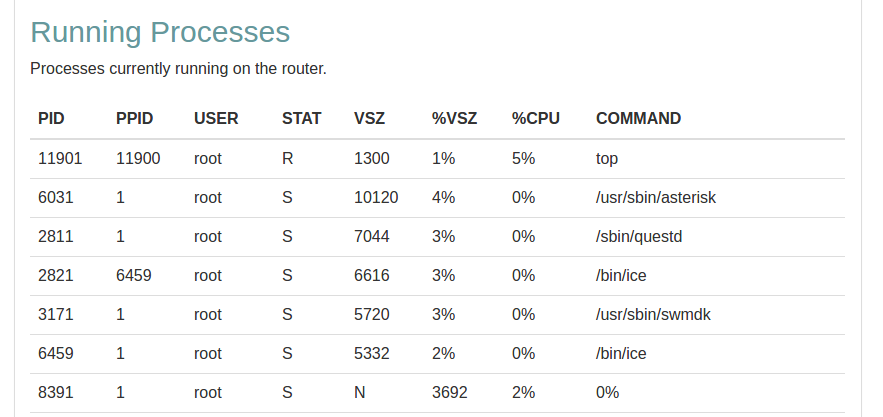Select the %CPU column header

click(535, 118)
